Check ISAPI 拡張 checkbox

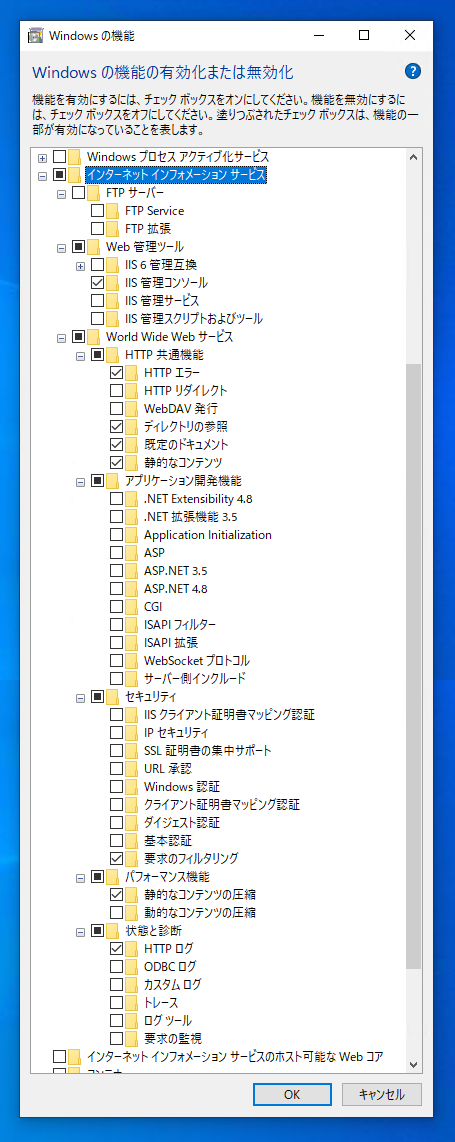[x=116, y=642]
